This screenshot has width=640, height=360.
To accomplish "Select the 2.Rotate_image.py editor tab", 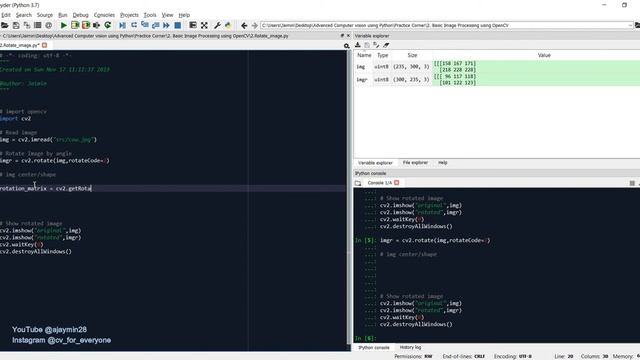I will tap(20, 45).
